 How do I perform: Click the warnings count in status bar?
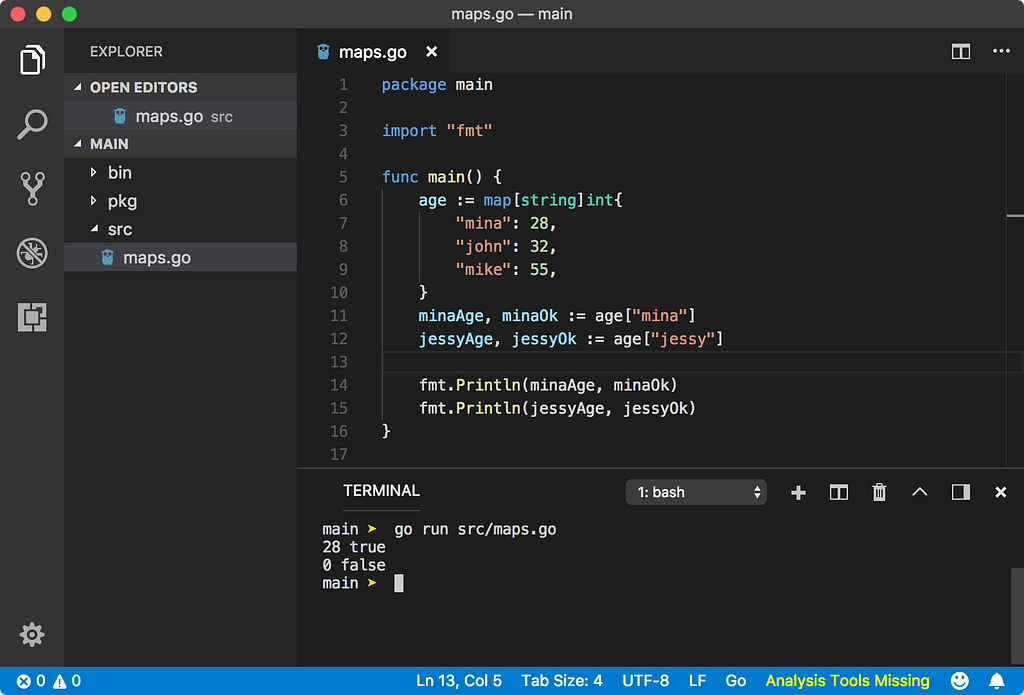[x=67, y=681]
